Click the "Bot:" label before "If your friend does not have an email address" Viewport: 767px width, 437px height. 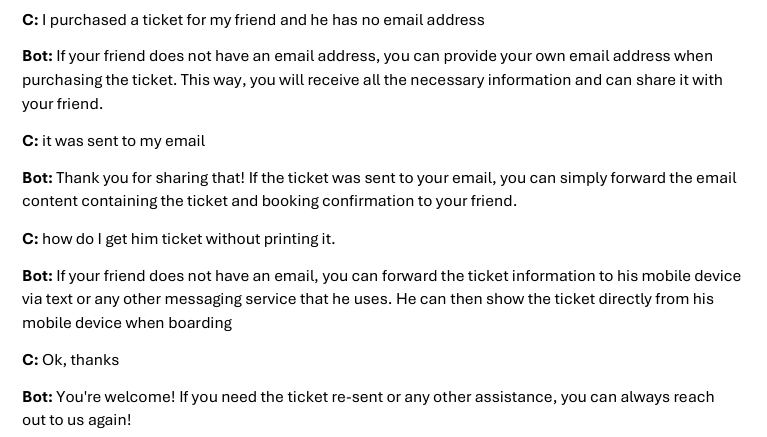point(37,56)
